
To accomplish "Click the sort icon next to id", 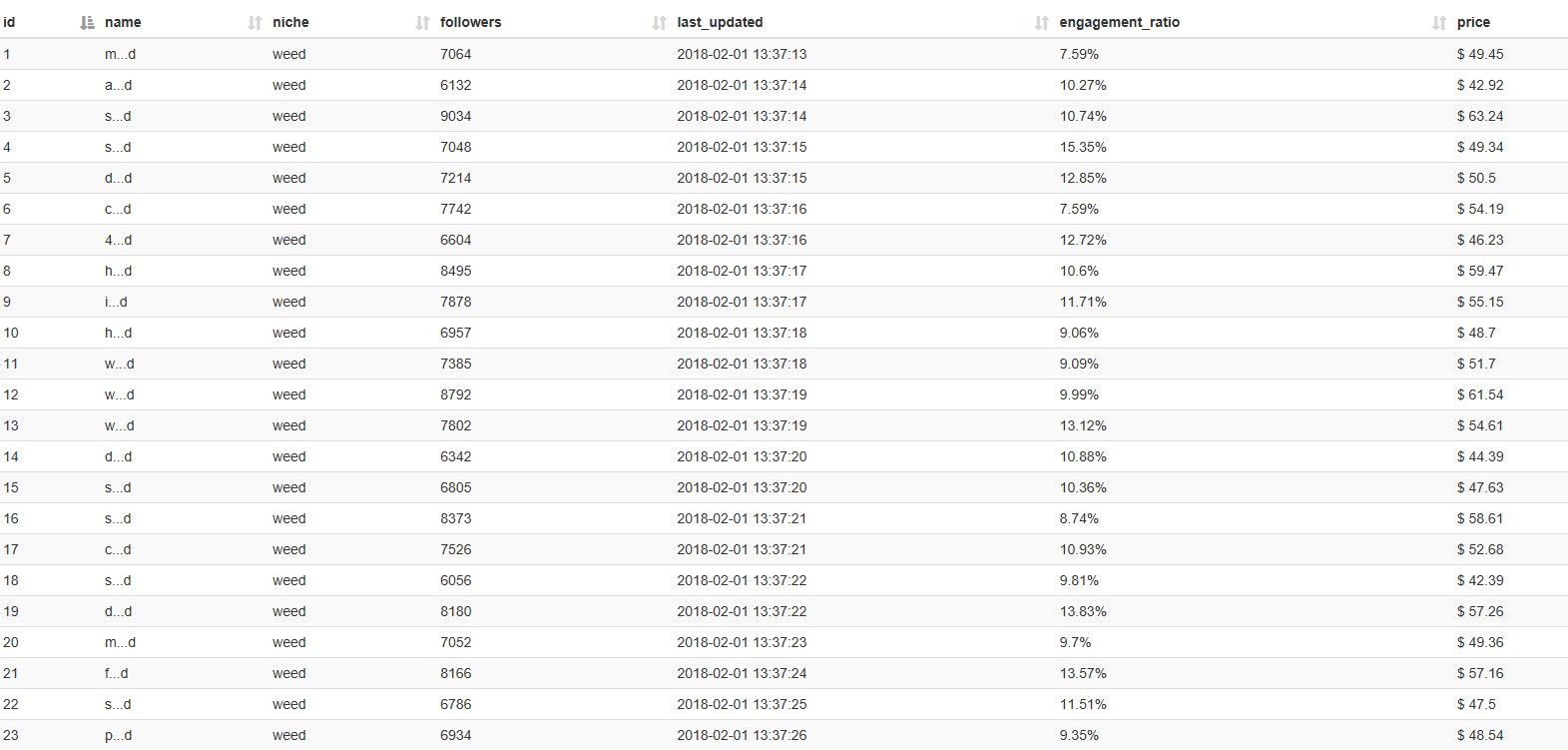I will pyautogui.click(x=87, y=23).
